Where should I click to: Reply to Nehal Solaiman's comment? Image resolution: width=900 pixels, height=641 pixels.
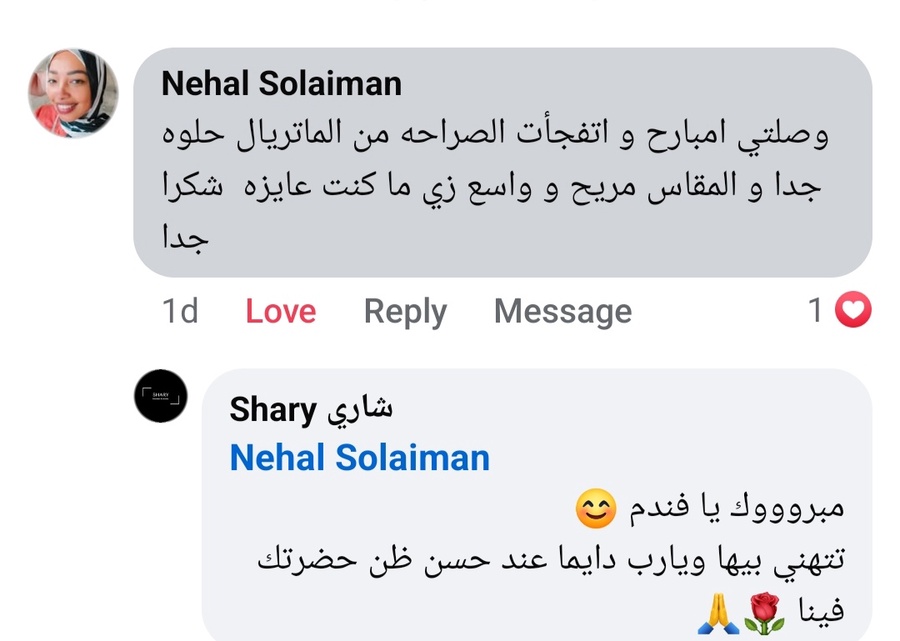pyautogui.click(x=405, y=311)
